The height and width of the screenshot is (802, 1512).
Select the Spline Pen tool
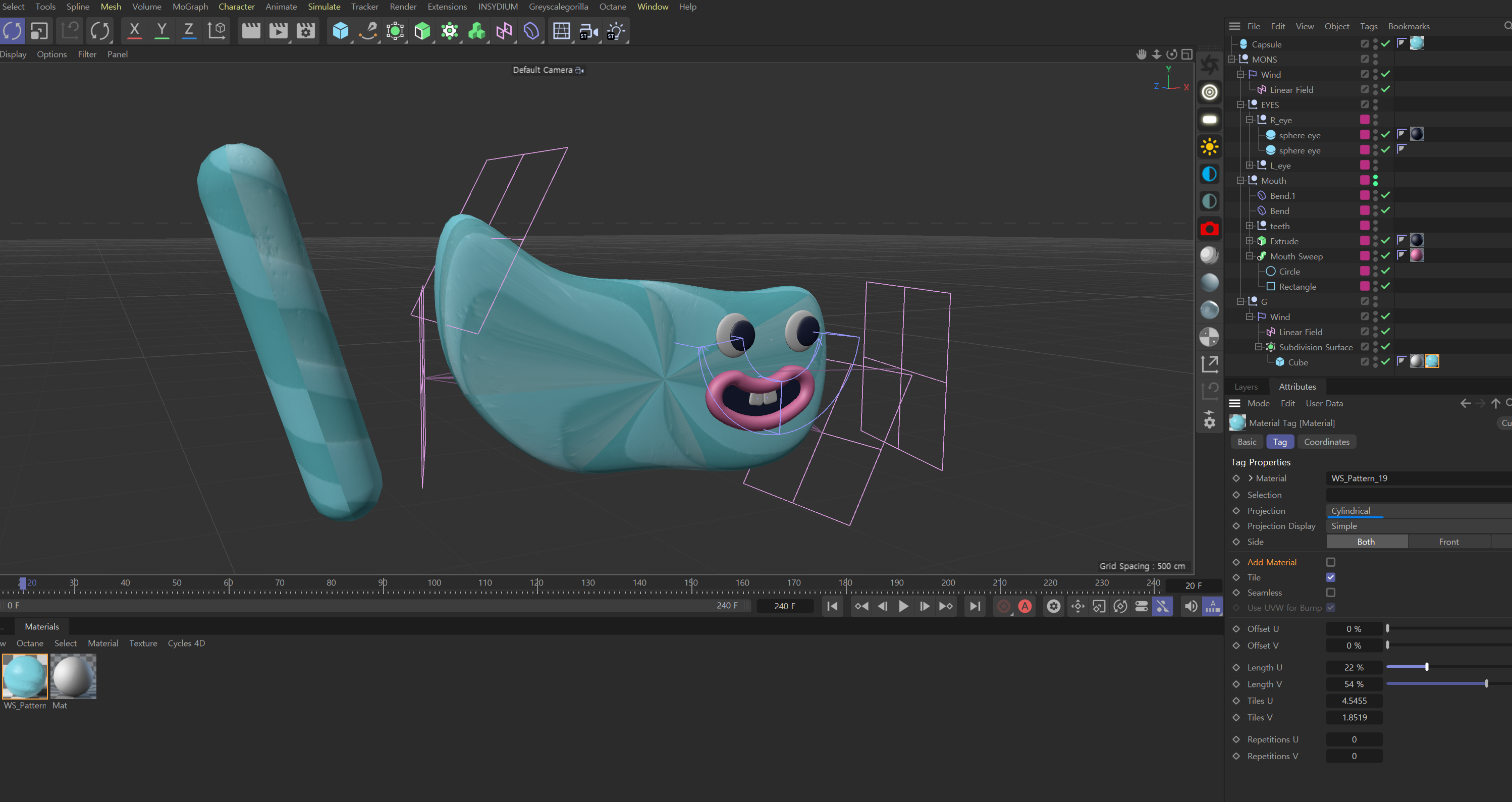tap(368, 30)
